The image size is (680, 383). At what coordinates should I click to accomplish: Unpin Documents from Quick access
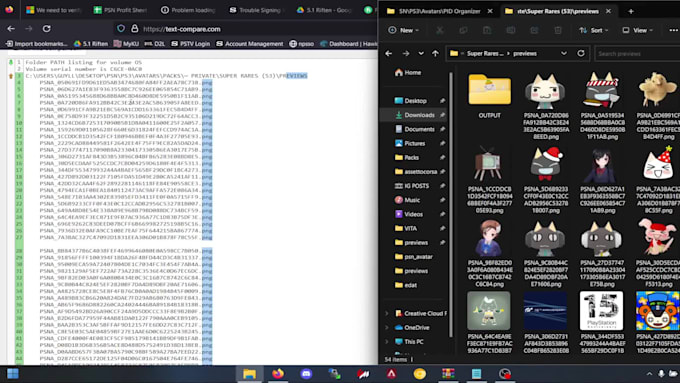[442, 129]
